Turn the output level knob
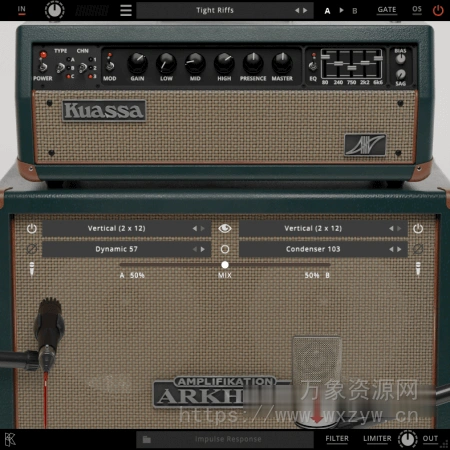The image size is (450, 450). point(407,439)
